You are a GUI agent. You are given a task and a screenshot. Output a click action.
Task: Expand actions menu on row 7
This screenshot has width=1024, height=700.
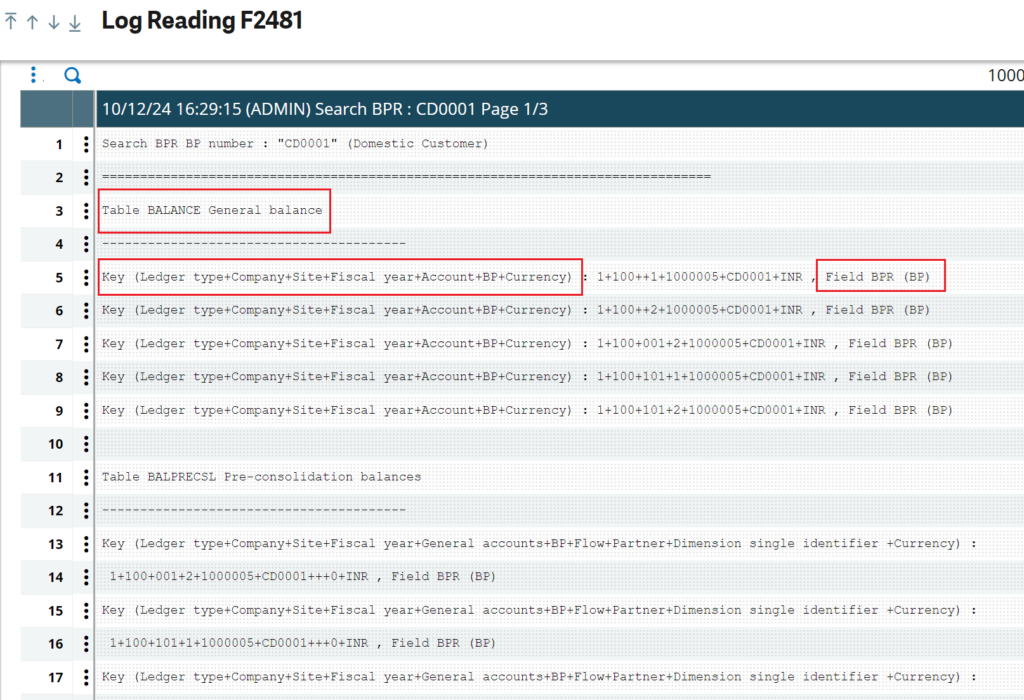[x=86, y=344]
